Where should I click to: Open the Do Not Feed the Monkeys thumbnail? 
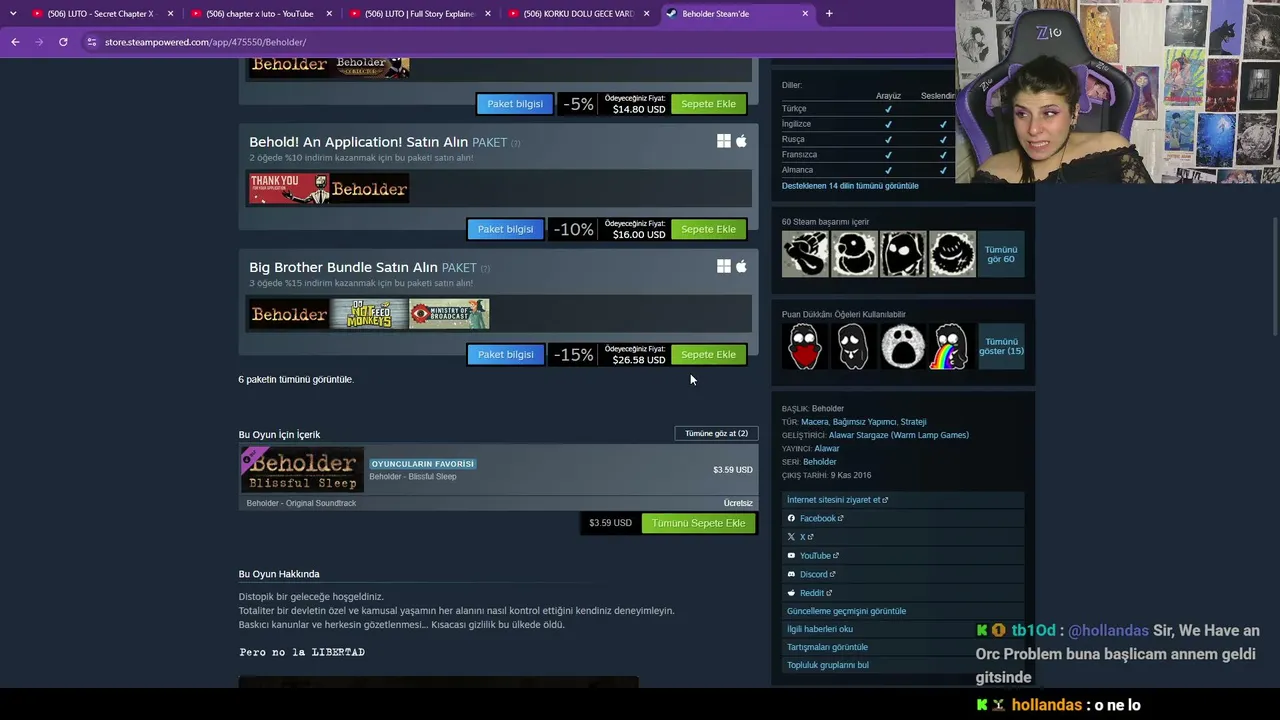click(369, 314)
